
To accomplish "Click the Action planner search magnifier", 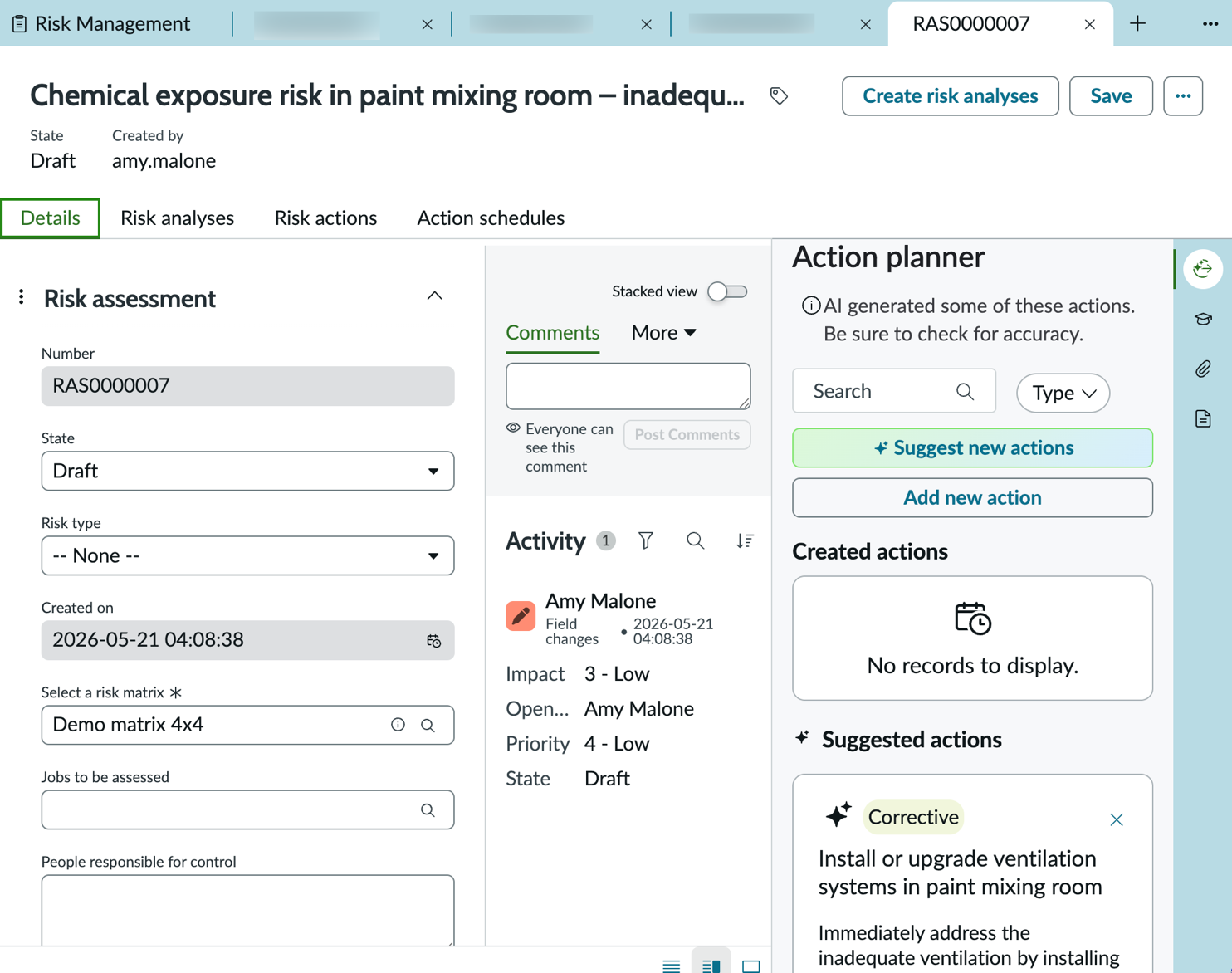I will coord(965,392).
